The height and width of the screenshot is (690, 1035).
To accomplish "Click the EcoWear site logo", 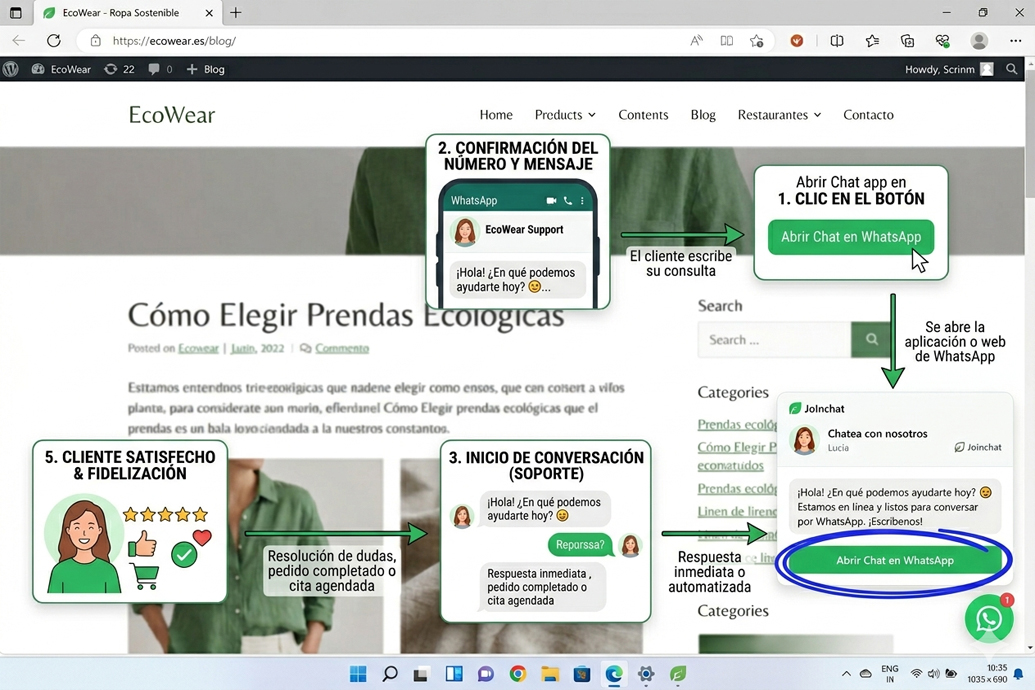I will click(x=172, y=115).
